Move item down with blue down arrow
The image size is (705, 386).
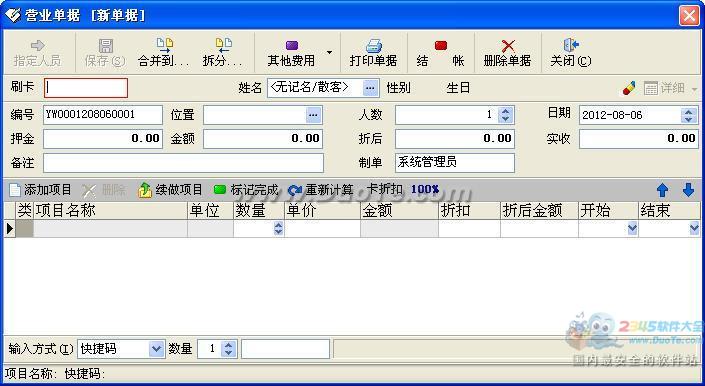pyautogui.click(x=688, y=190)
